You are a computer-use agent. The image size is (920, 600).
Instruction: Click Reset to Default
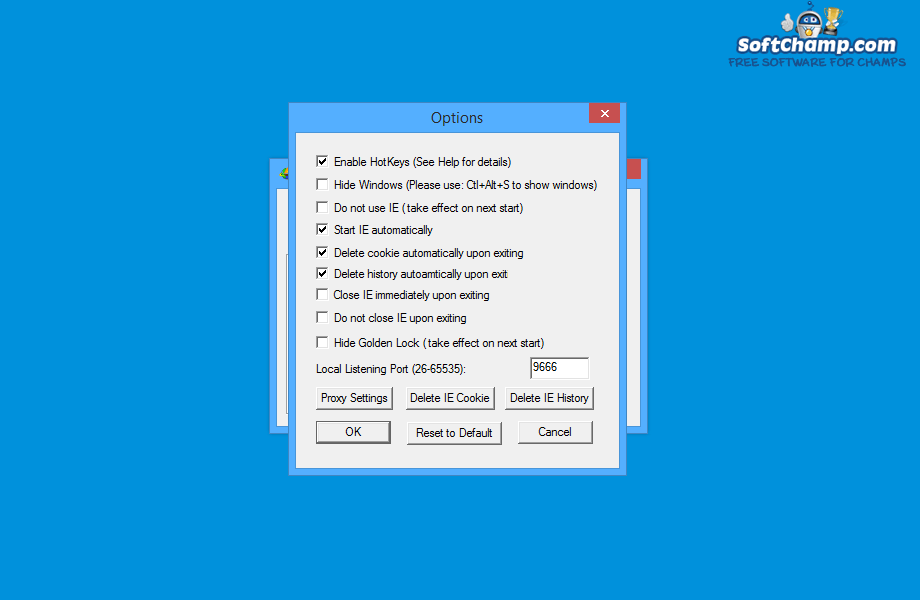(x=454, y=433)
